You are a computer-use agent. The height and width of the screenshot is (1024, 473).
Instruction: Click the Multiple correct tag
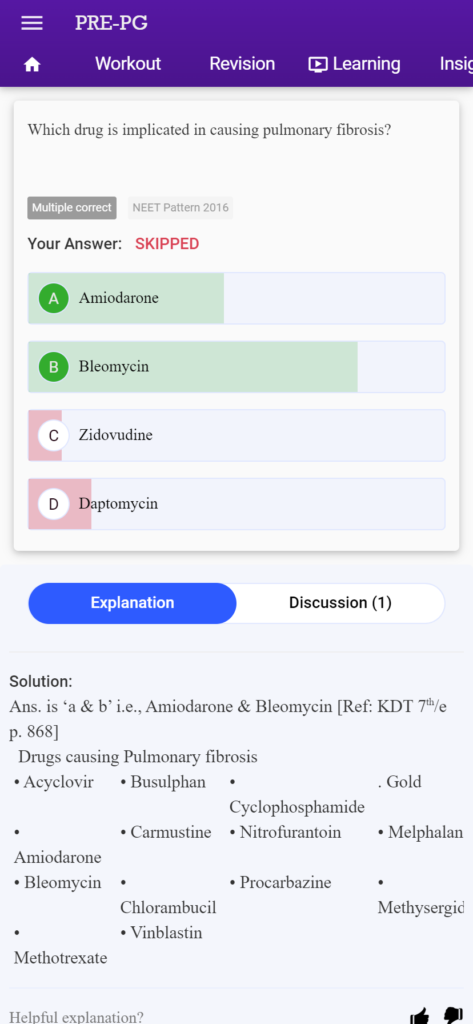tap(72, 208)
